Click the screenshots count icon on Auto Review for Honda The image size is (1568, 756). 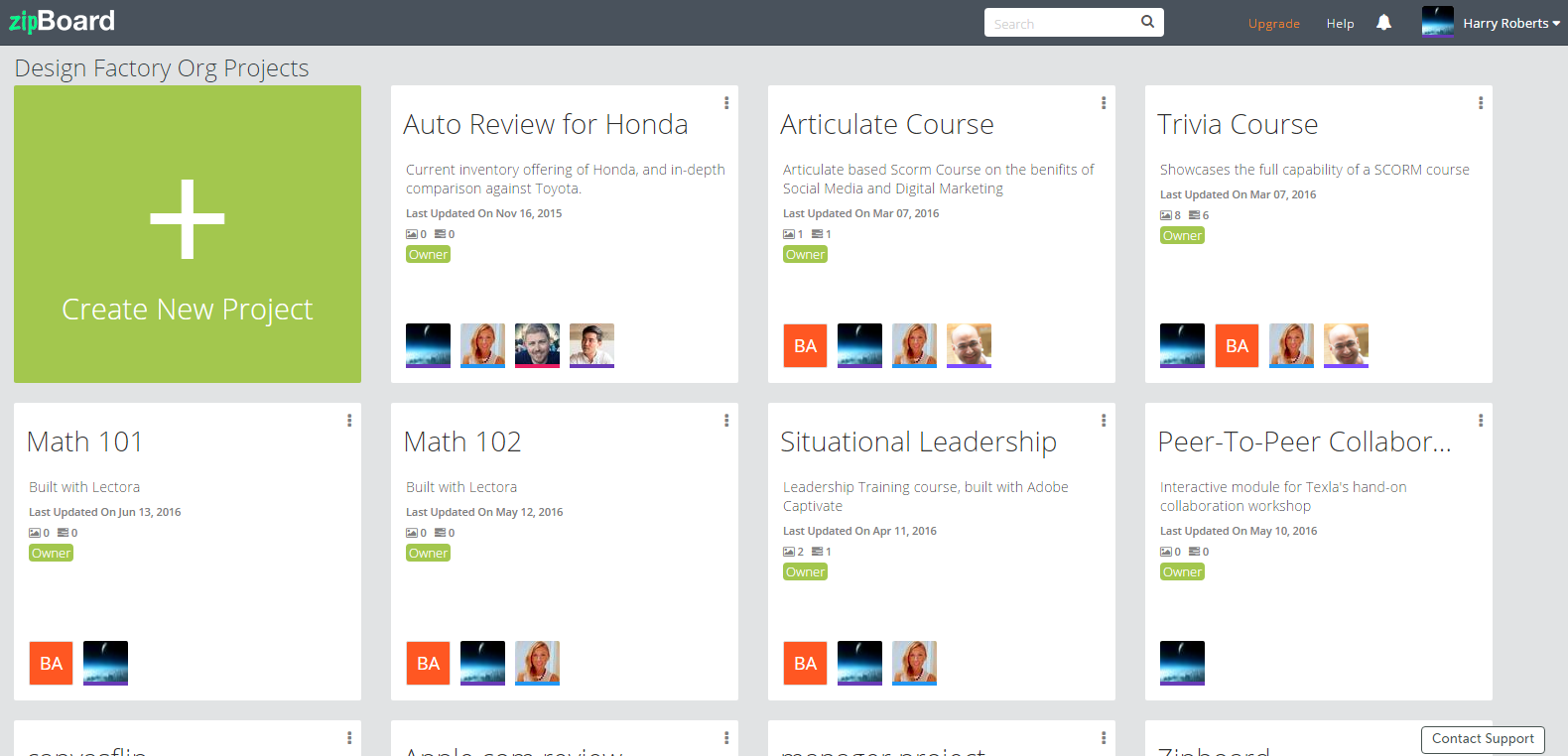point(412,234)
